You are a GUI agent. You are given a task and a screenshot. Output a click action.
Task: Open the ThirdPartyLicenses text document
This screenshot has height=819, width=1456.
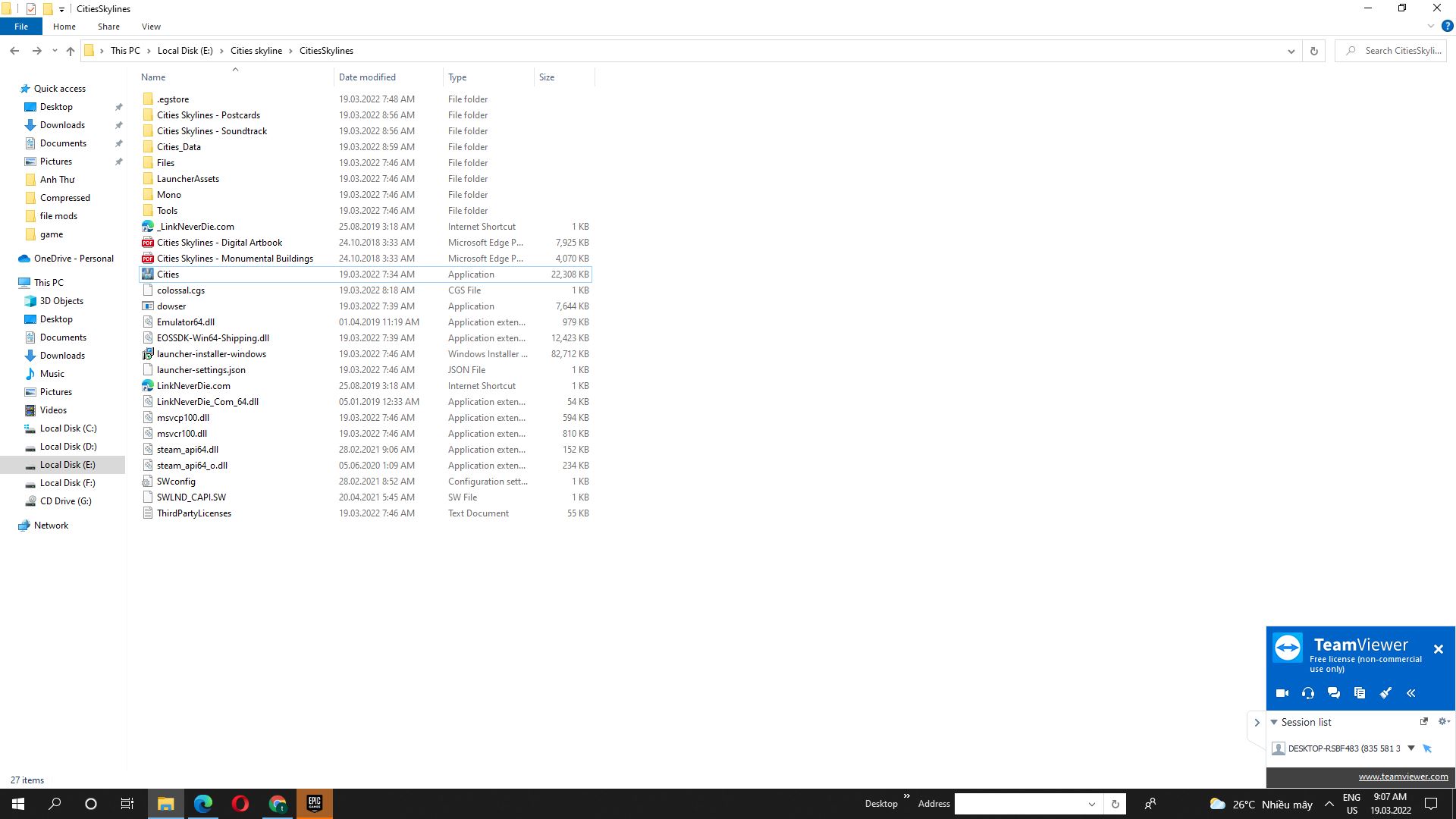coord(194,513)
